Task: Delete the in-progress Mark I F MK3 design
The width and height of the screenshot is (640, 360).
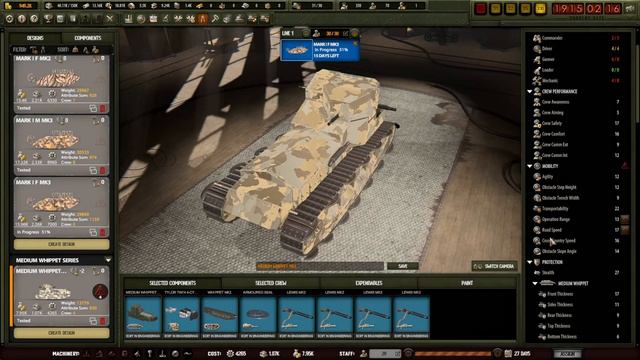Action: [x=103, y=232]
